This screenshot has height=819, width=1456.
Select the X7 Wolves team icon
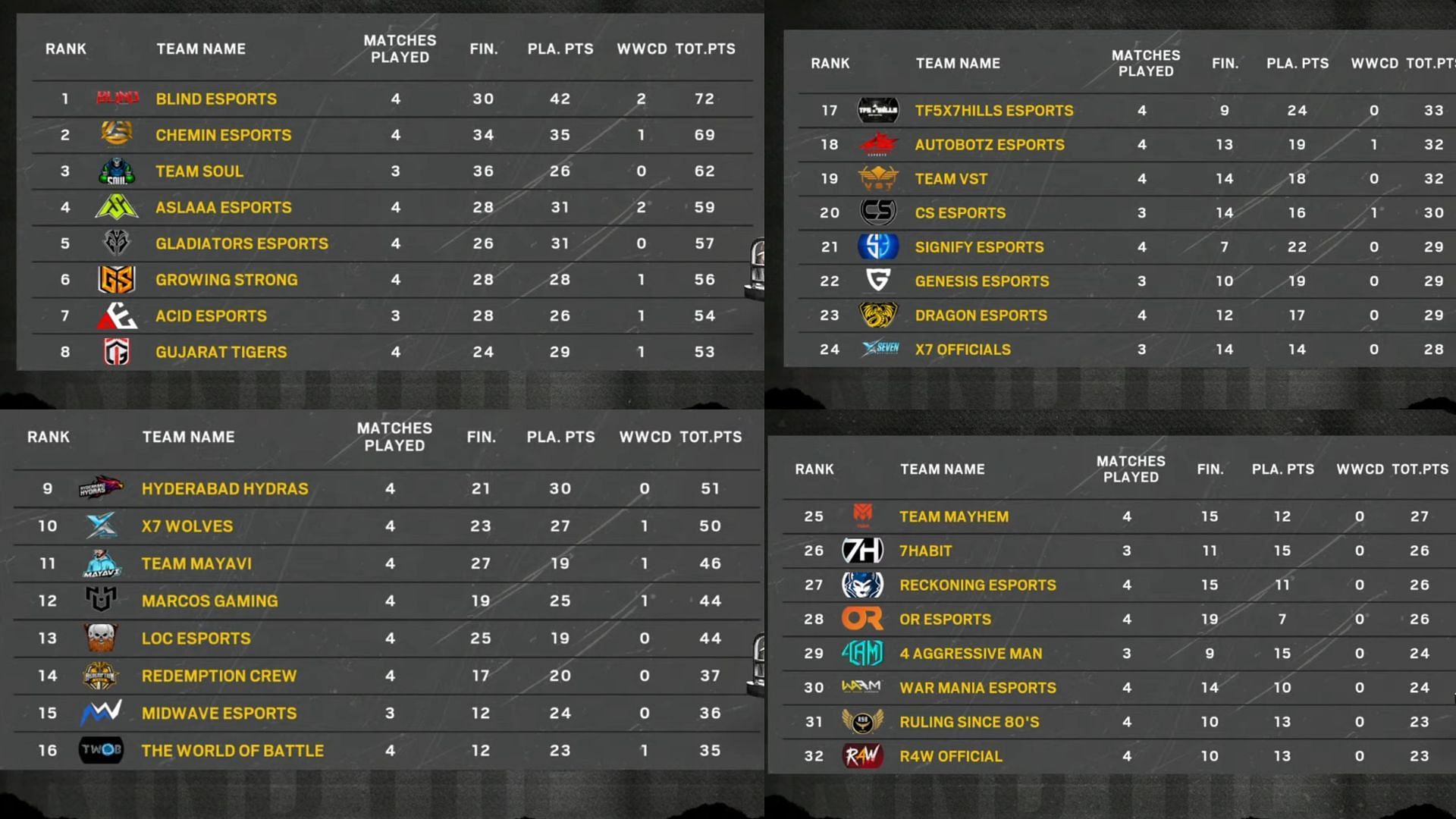99,526
